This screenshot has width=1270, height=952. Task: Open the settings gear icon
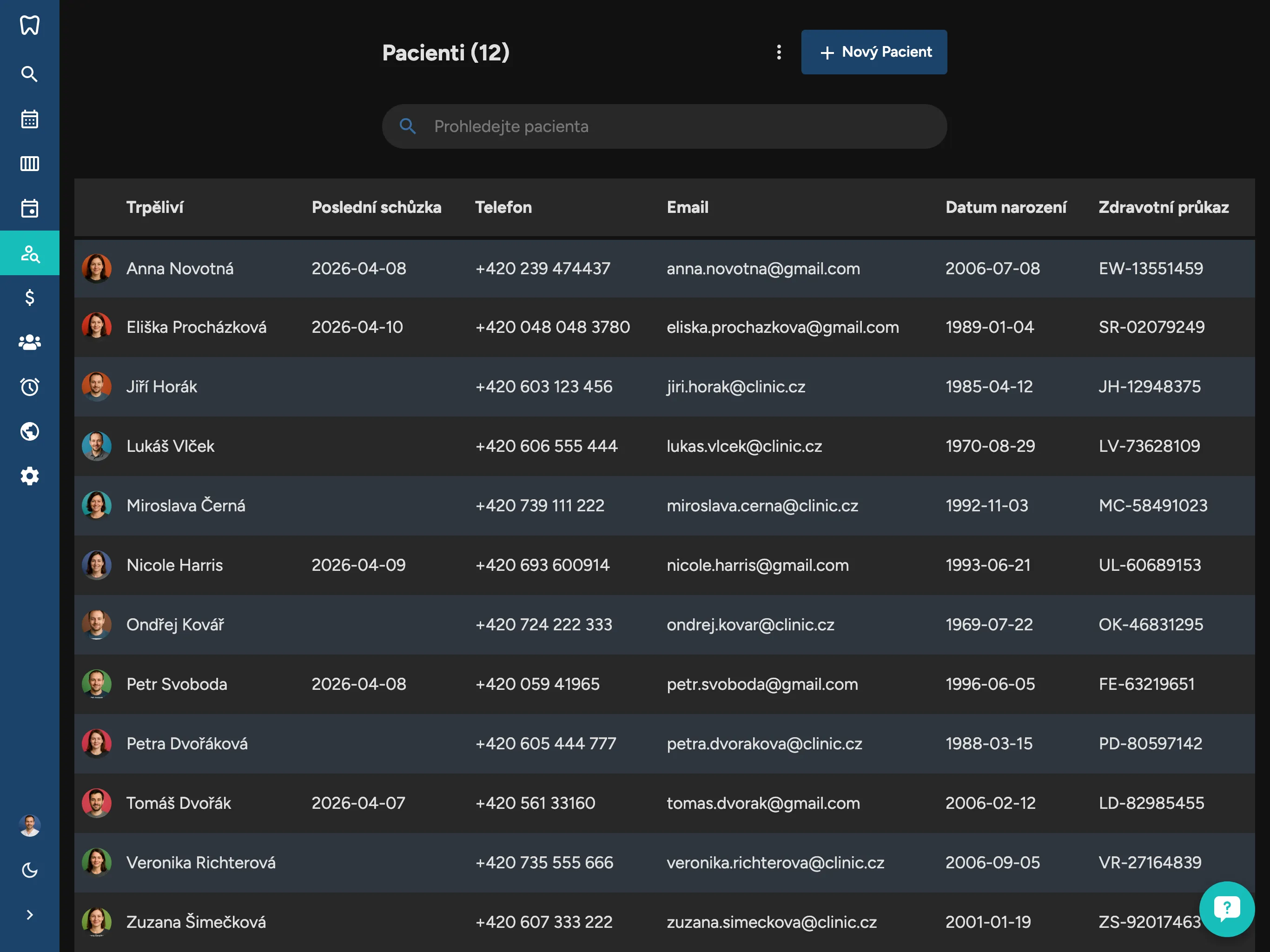pyautogui.click(x=29, y=476)
